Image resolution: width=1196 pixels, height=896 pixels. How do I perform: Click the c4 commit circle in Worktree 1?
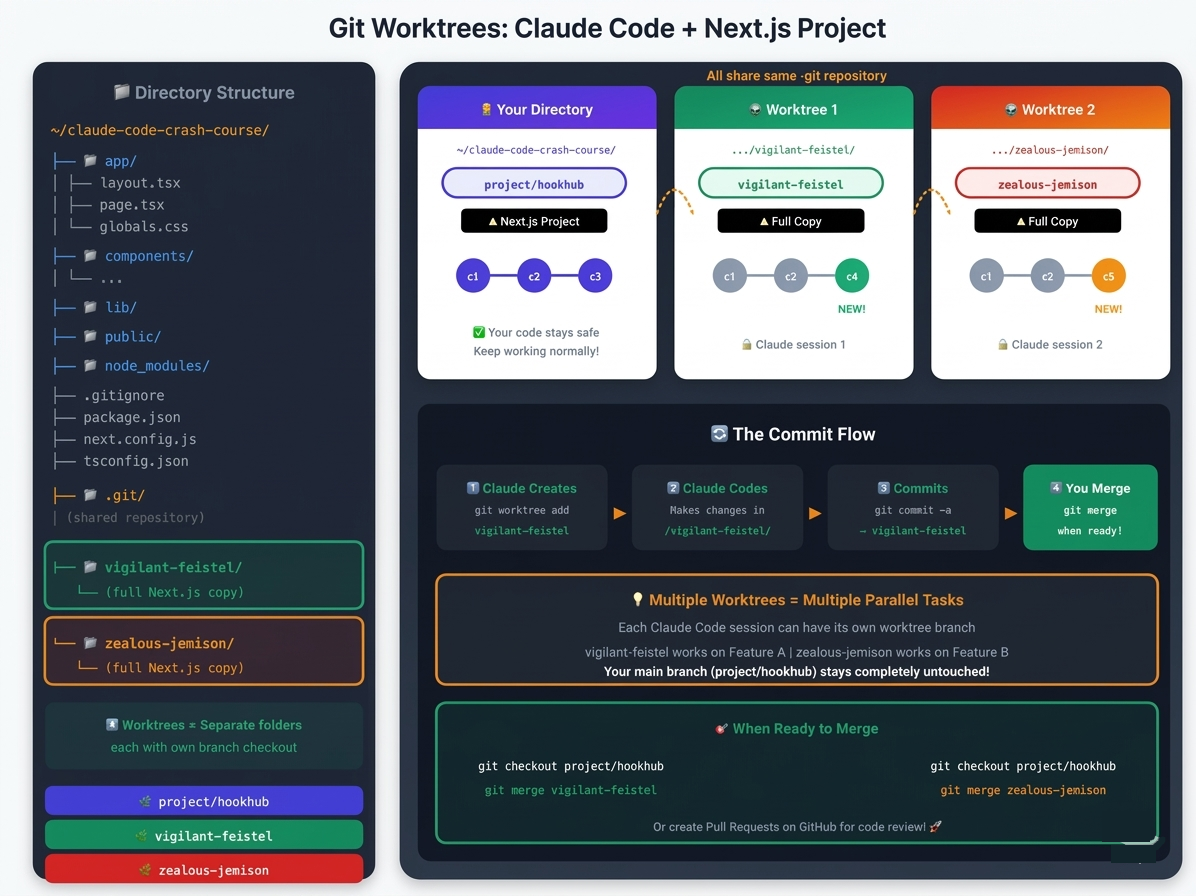point(851,276)
